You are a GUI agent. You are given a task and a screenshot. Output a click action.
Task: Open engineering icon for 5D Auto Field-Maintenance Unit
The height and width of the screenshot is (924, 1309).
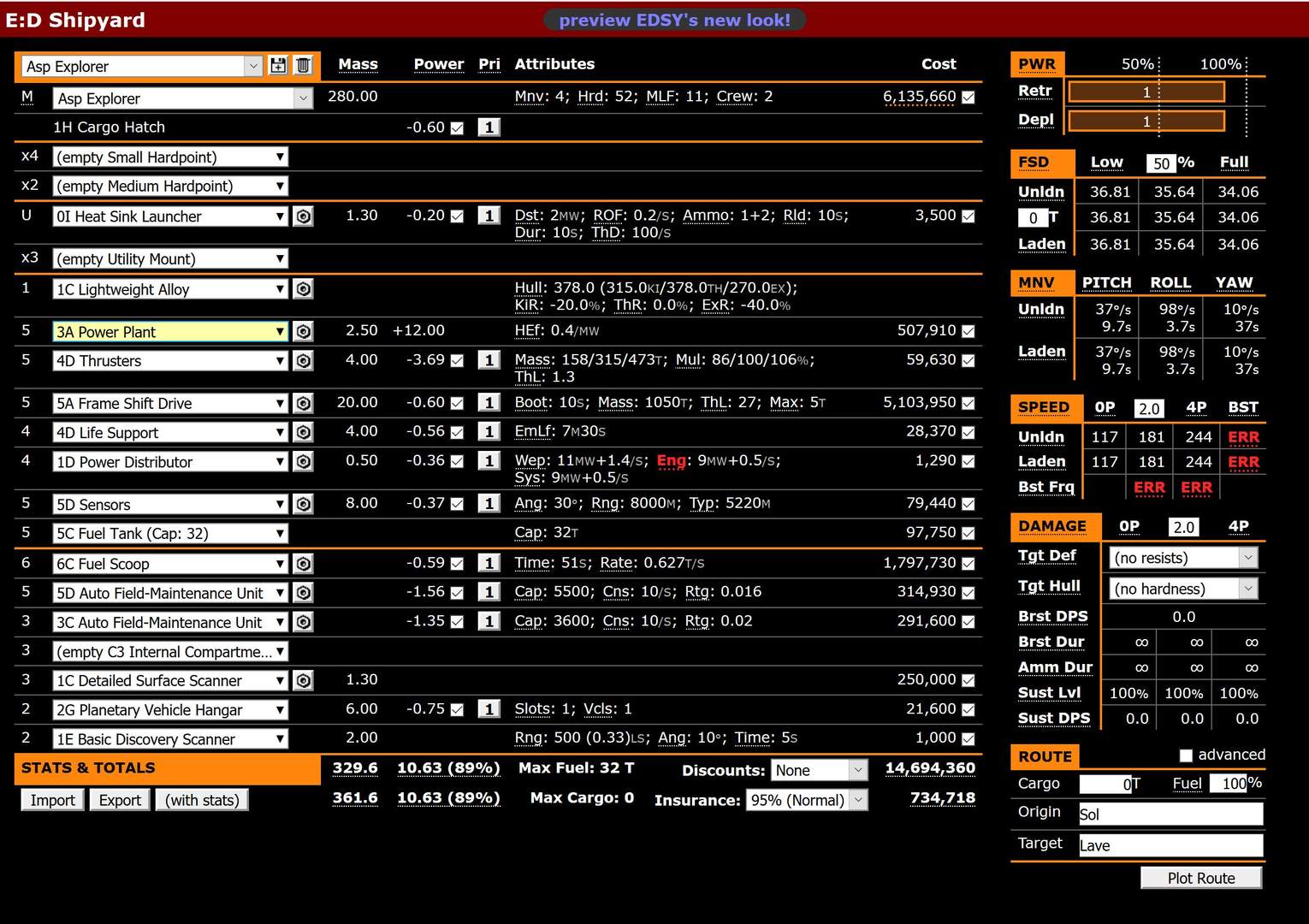(x=303, y=593)
